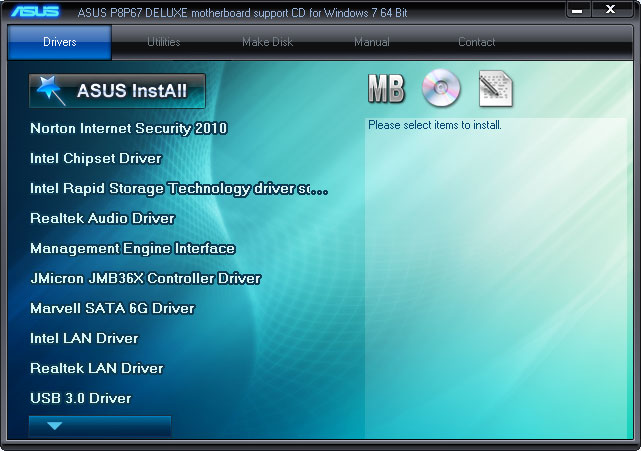641x451 pixels.
Task: Open the Make Disk tab
Action: [267, 42]
